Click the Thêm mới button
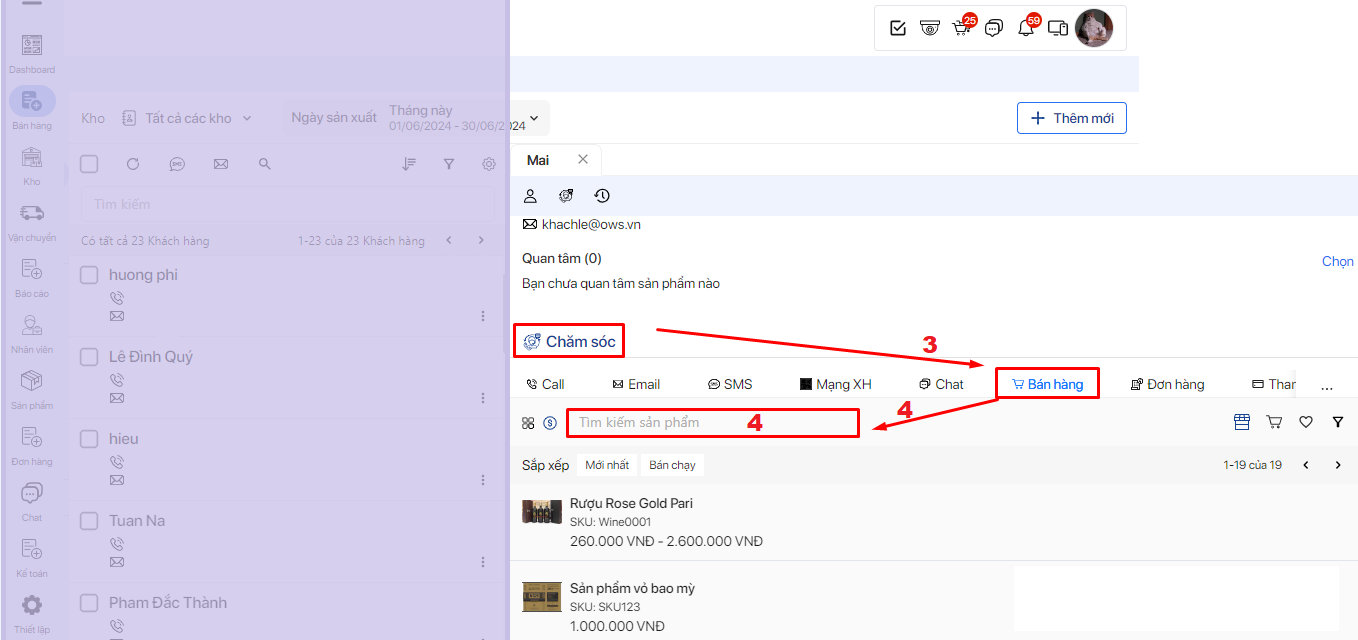1358x640 pixels. [1072, 118]
